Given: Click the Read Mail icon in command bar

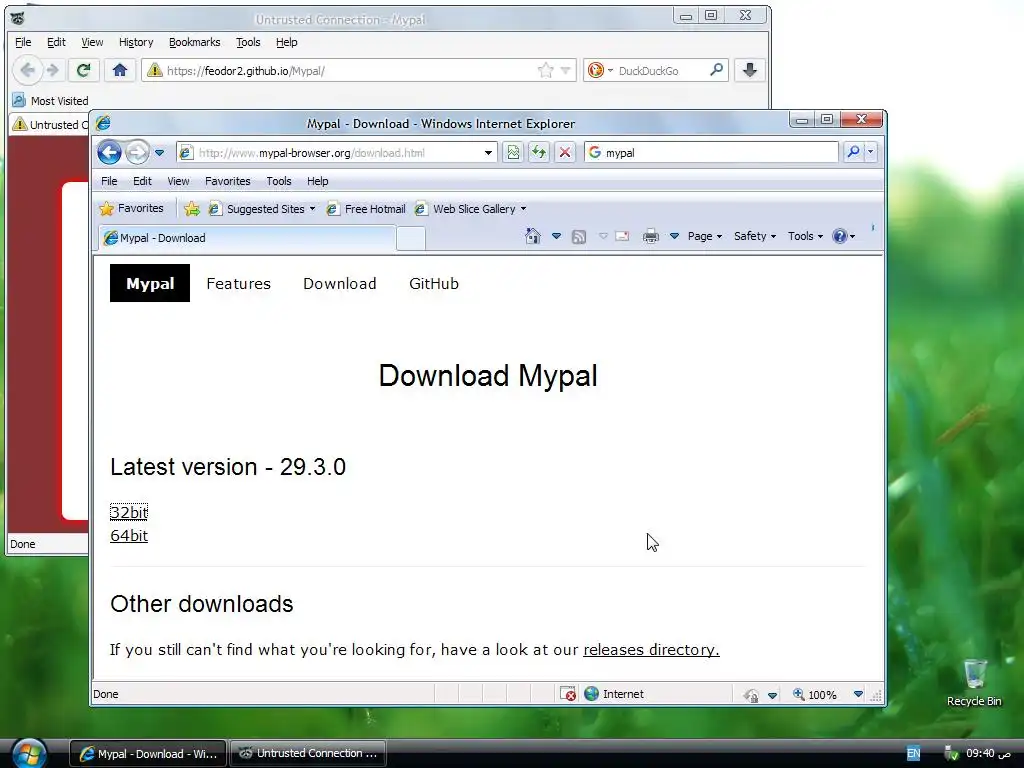Looking at the screenshot, I should click(x=622, y=236).
